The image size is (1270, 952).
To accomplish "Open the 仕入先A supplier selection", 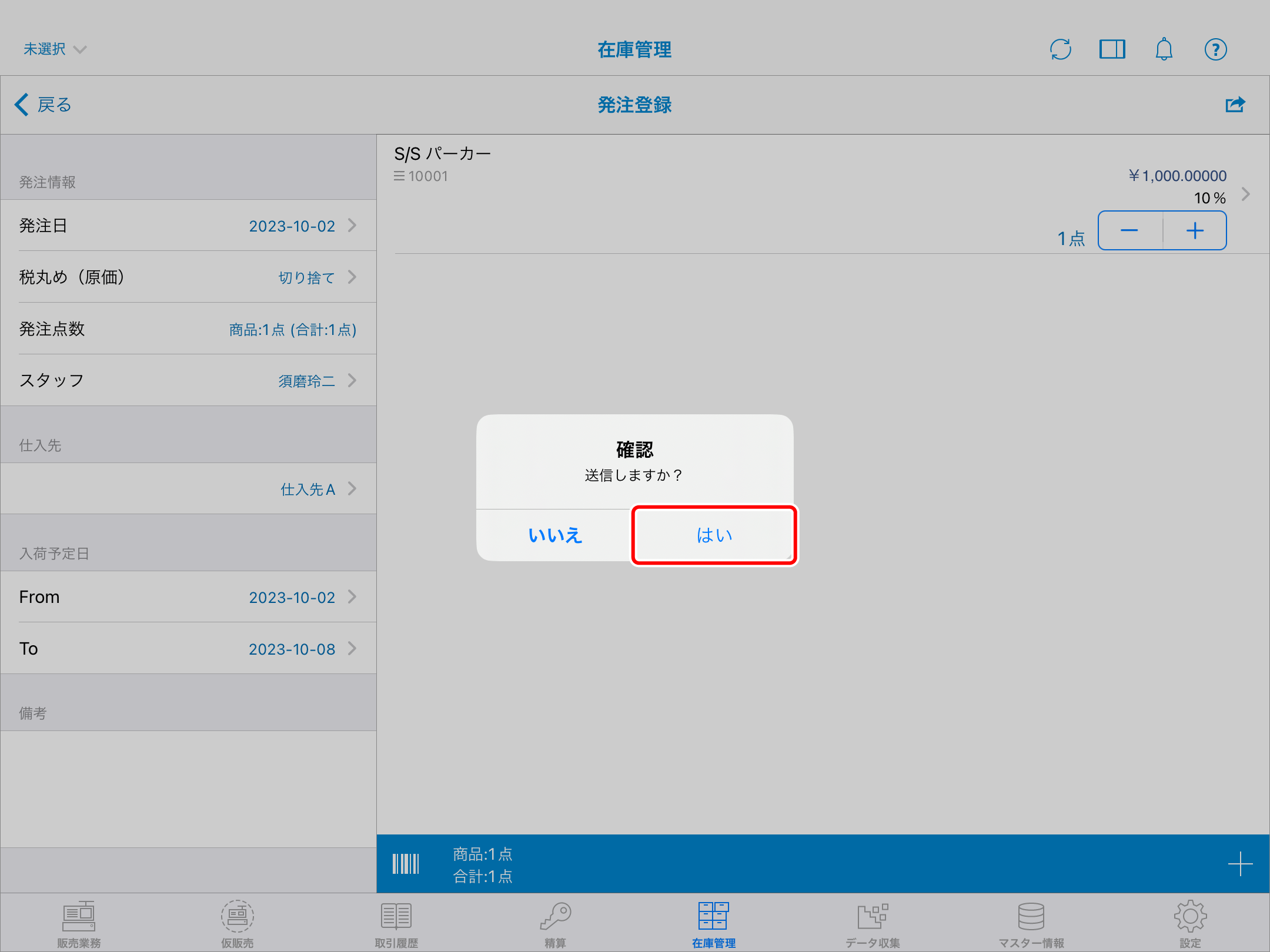I will pos(308,489).
